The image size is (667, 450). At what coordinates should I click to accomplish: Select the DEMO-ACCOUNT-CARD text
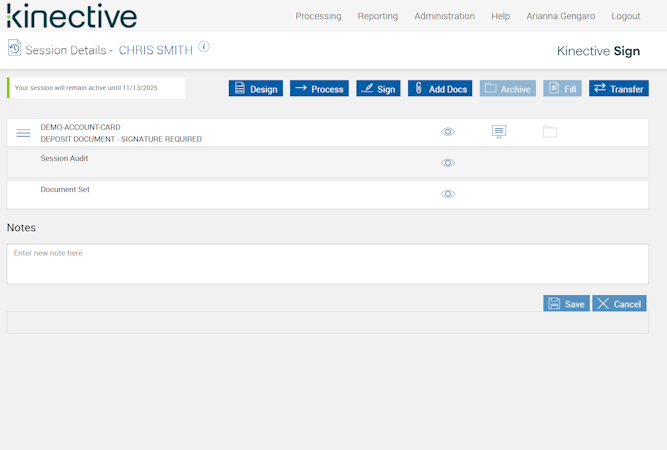click(x=80, y=127)
